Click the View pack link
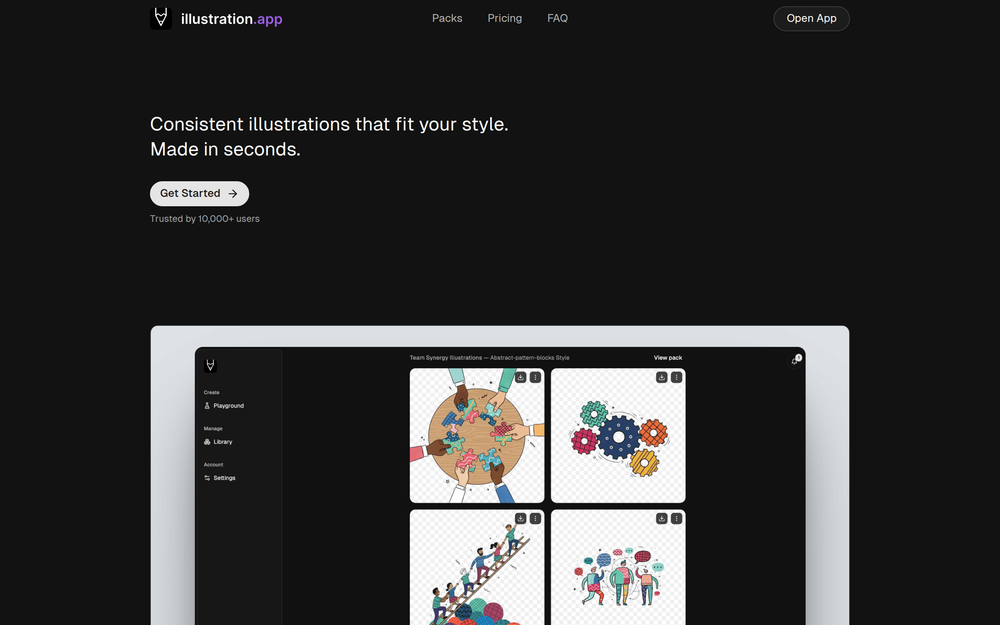The height and width of the screenshot is (625, 1000). pyautogui.click(x=668, y=358)
